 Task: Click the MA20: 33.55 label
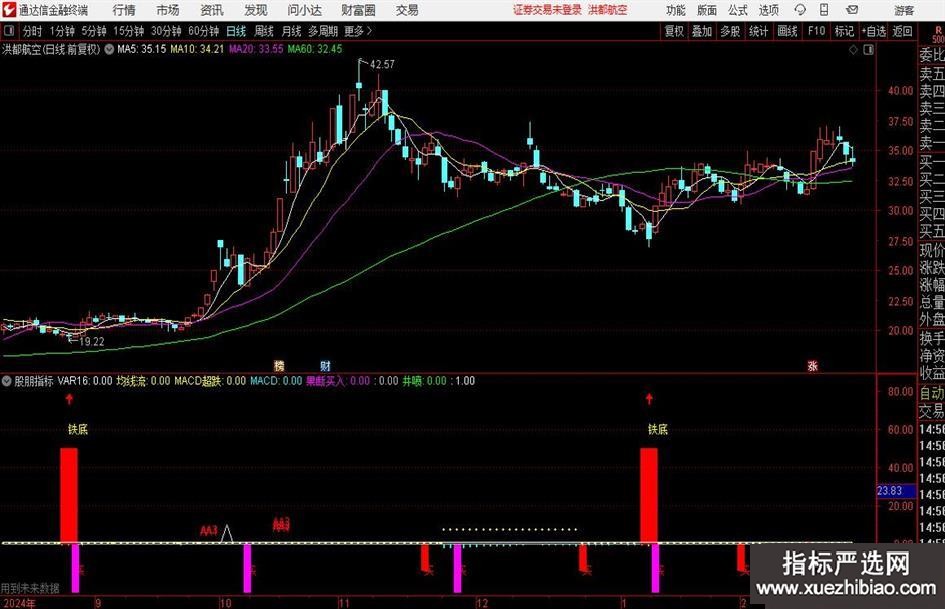256,49
